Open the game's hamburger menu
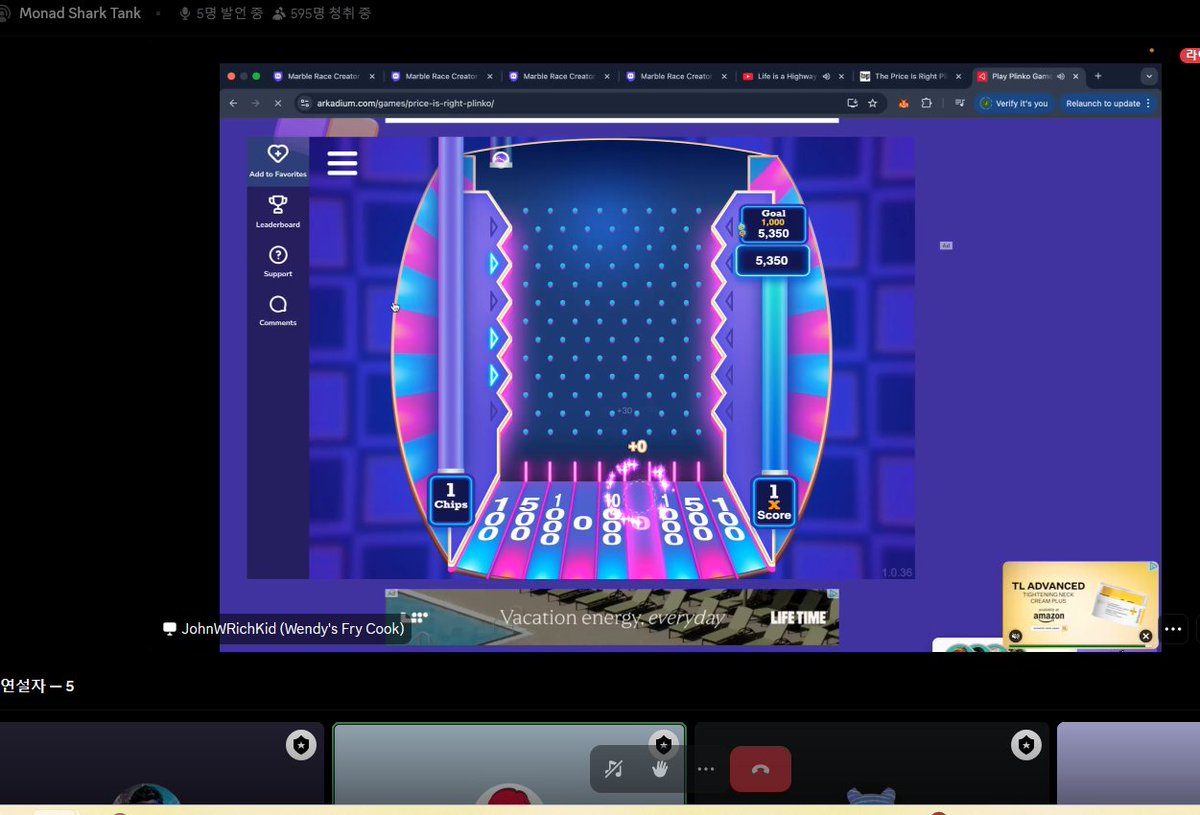Screen dimensions: 1200x815 (342, 163)
